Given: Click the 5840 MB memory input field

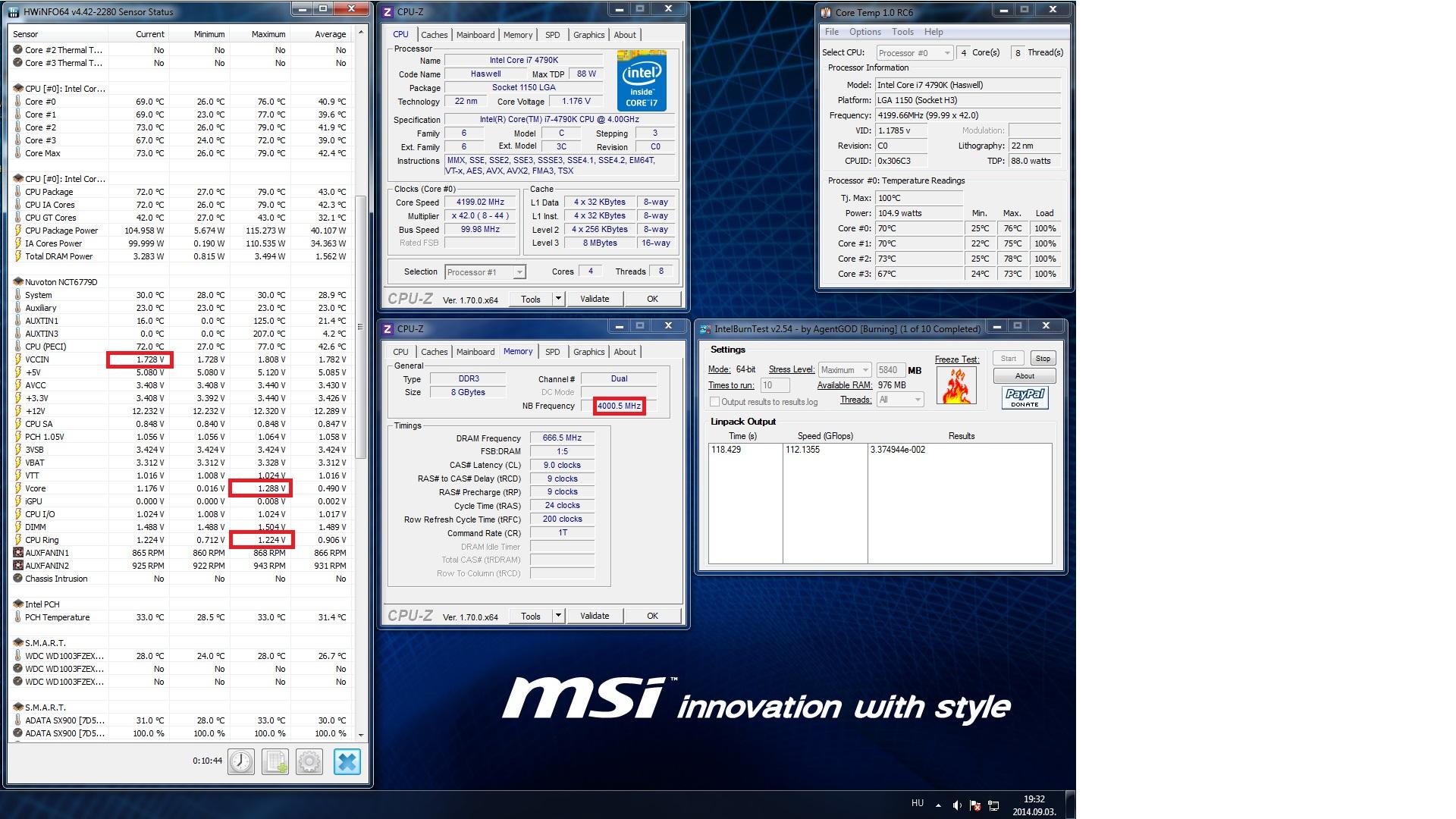Looking at the screenshot, I should tap(890, 370).
